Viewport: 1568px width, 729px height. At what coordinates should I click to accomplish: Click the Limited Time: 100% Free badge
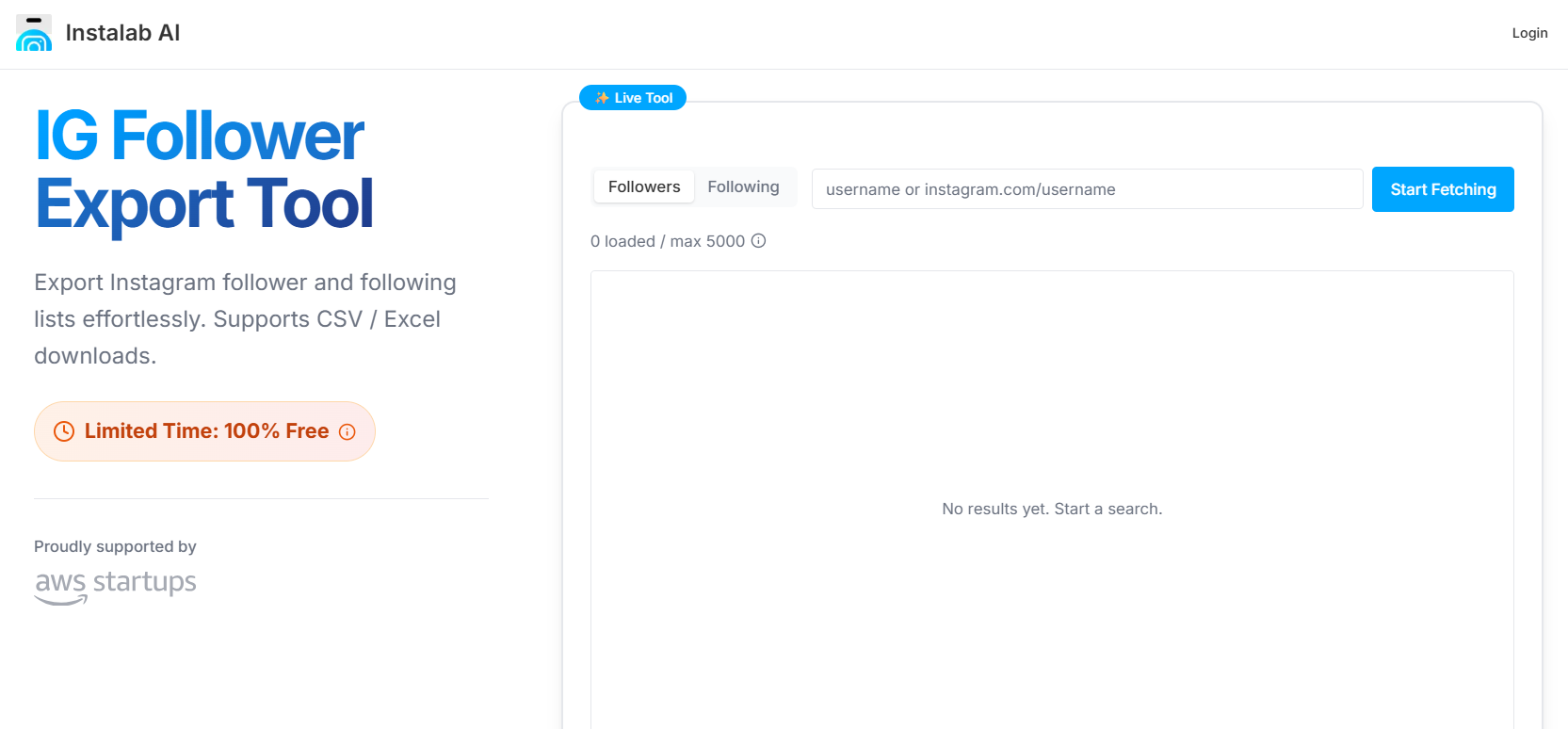pyautogui.click(x=204, y=431)
